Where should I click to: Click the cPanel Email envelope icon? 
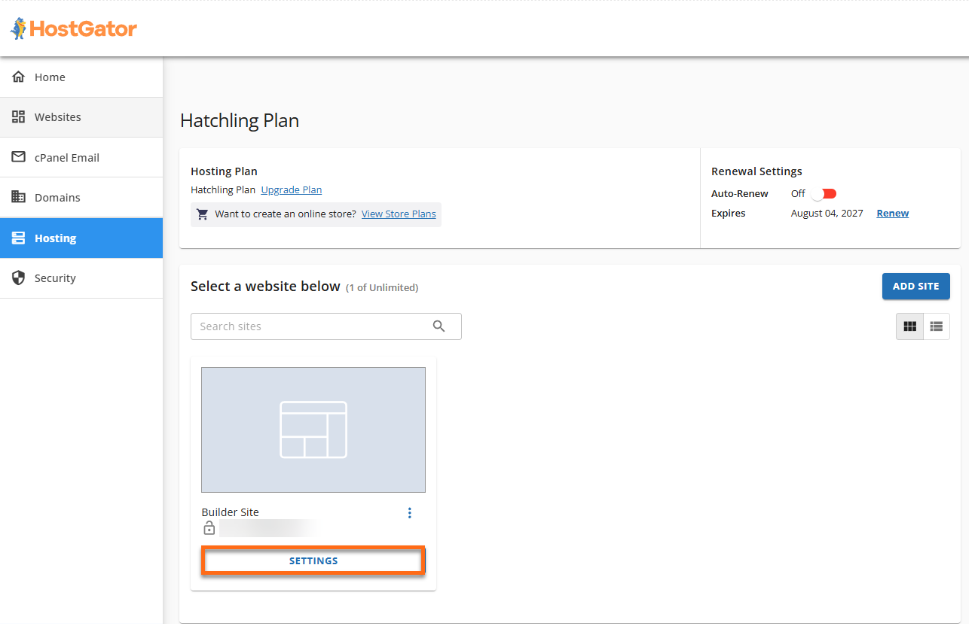click(18, 157)
